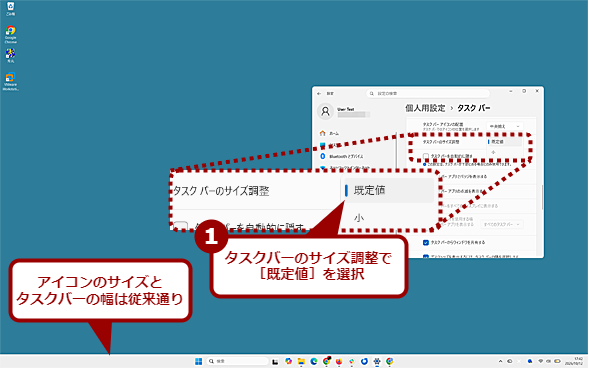Open File Explorer from the taskbar
Screen dimensions: 589x369
[301, 361]
